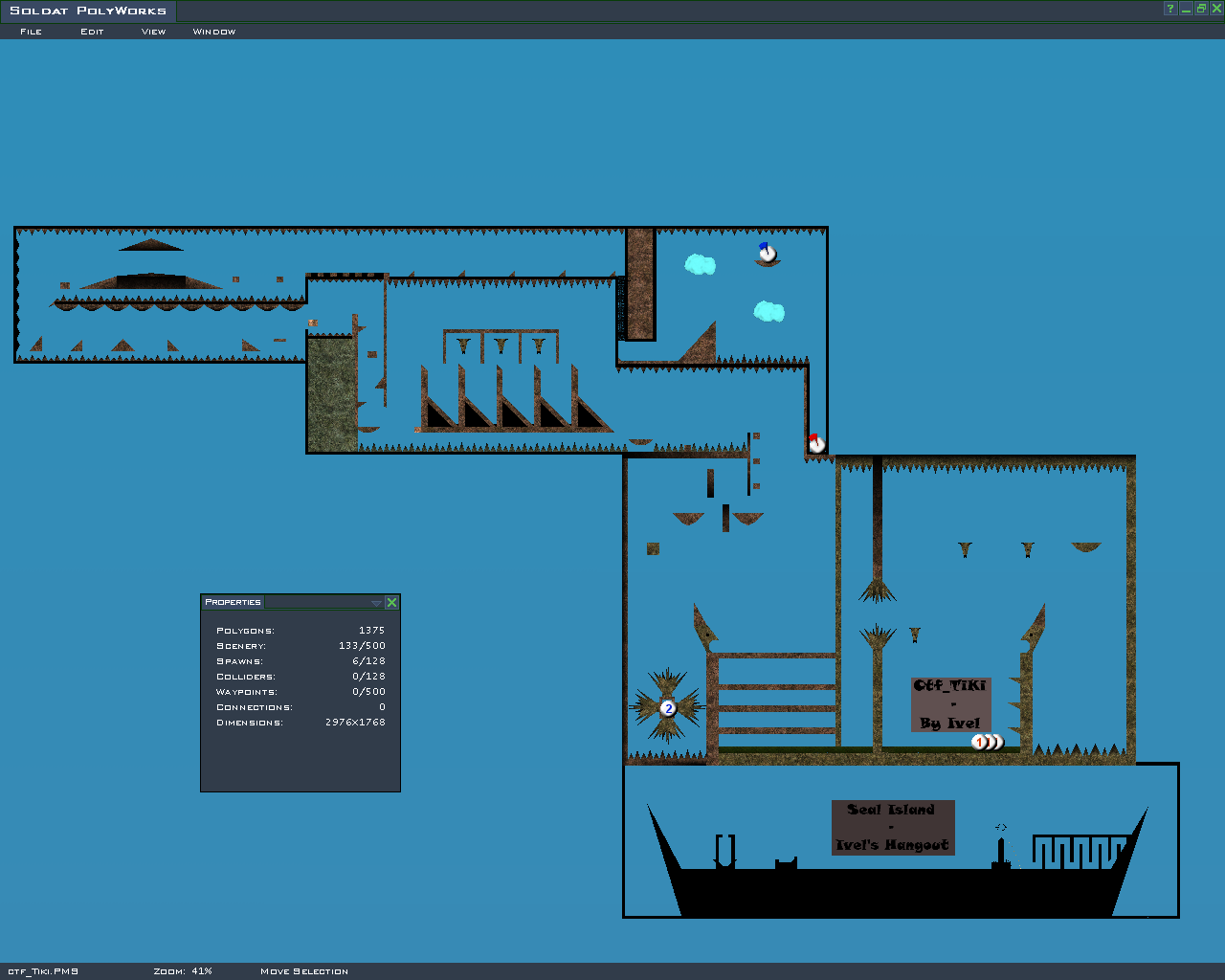Select the lower cyan cloud scenery

click(768, 311)
